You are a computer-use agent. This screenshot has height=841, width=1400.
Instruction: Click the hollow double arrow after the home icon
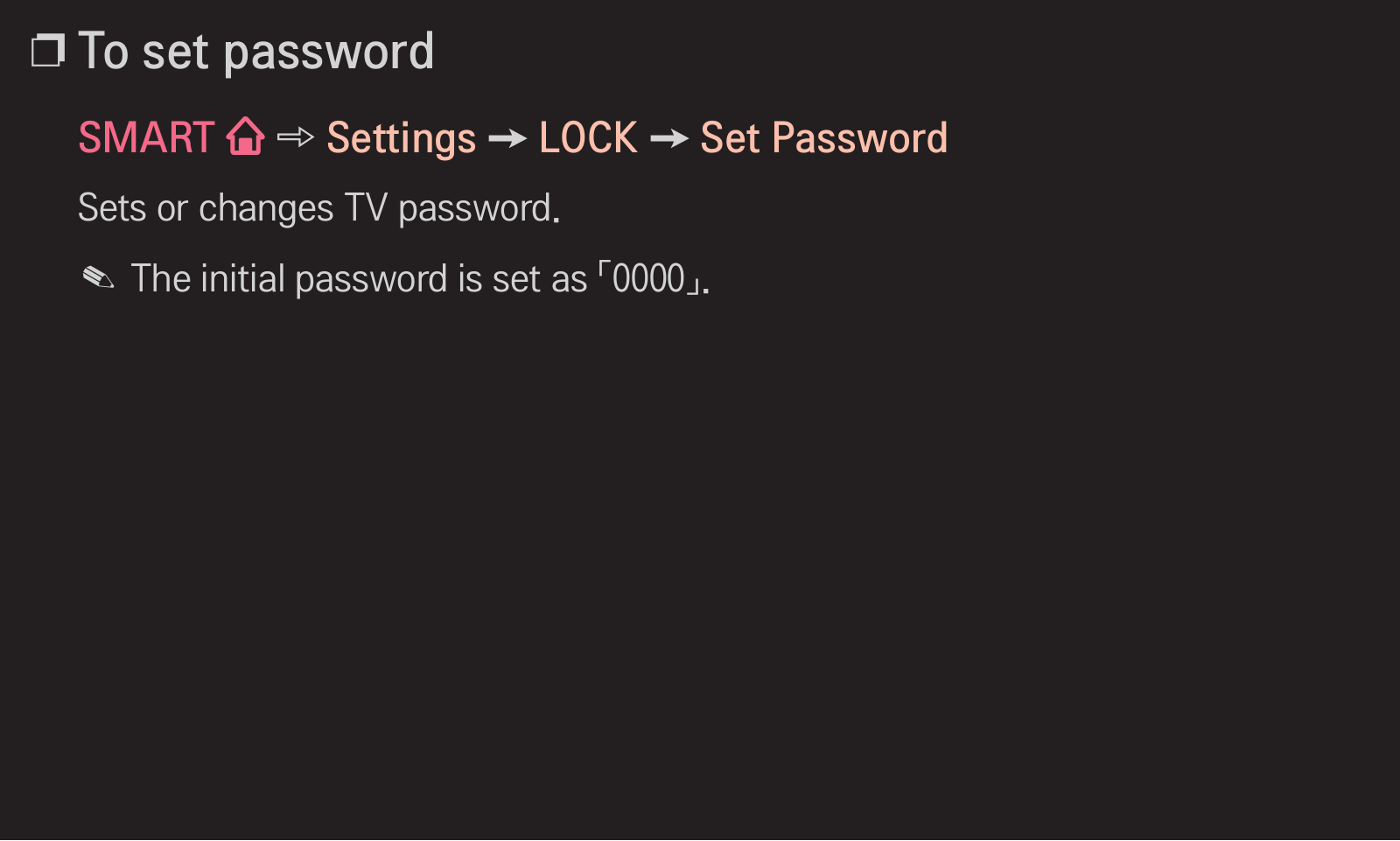coord(296,137)
